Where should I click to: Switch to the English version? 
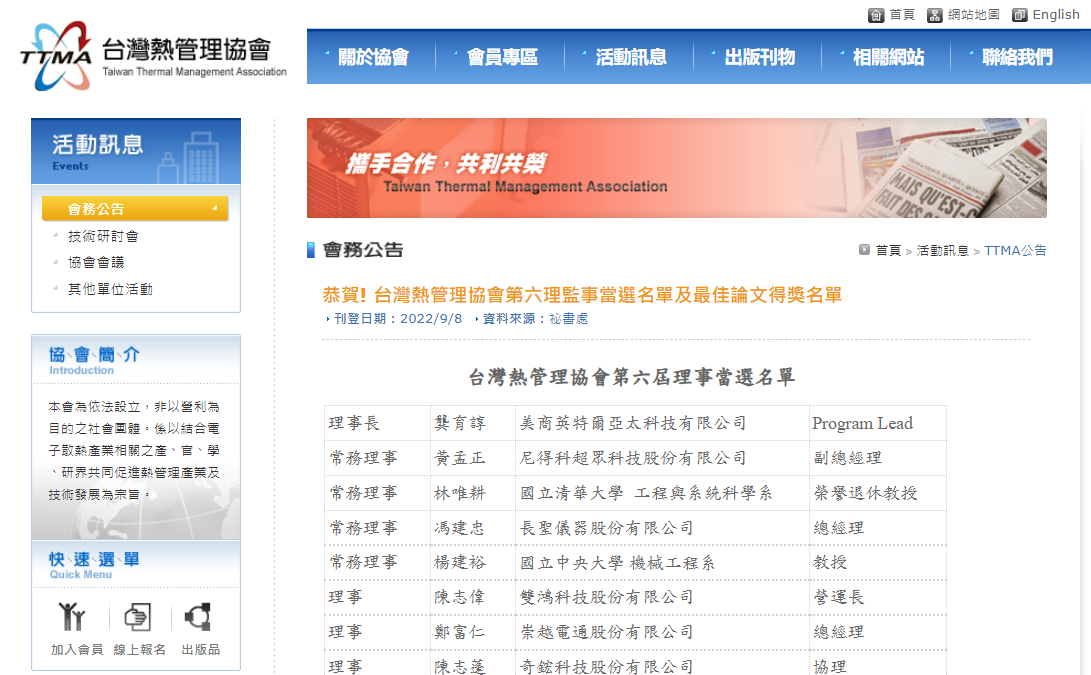point(1056,15)
